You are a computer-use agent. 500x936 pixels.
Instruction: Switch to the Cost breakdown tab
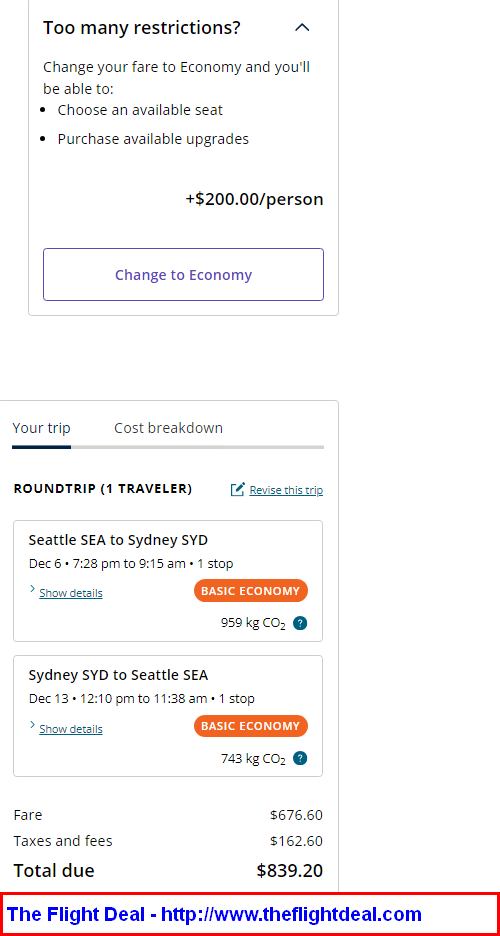pyautogui.click(x=168, y=428)
